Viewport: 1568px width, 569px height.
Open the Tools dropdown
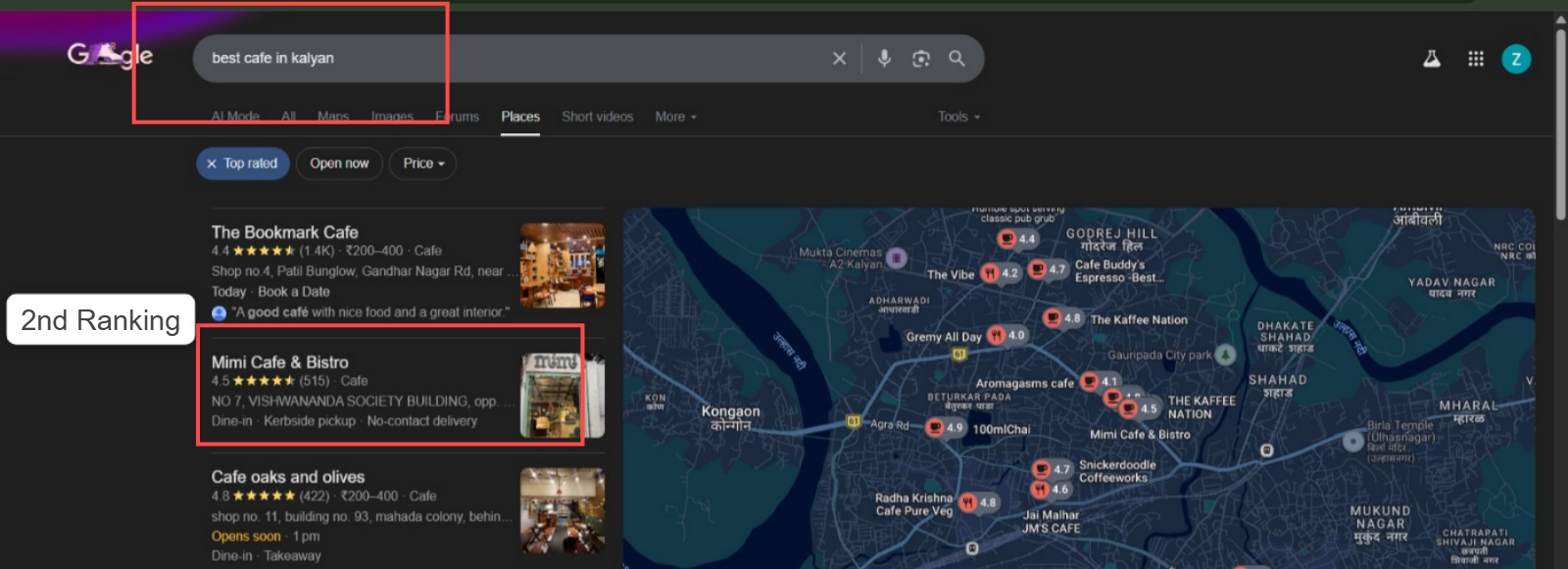tap(957, 117)
